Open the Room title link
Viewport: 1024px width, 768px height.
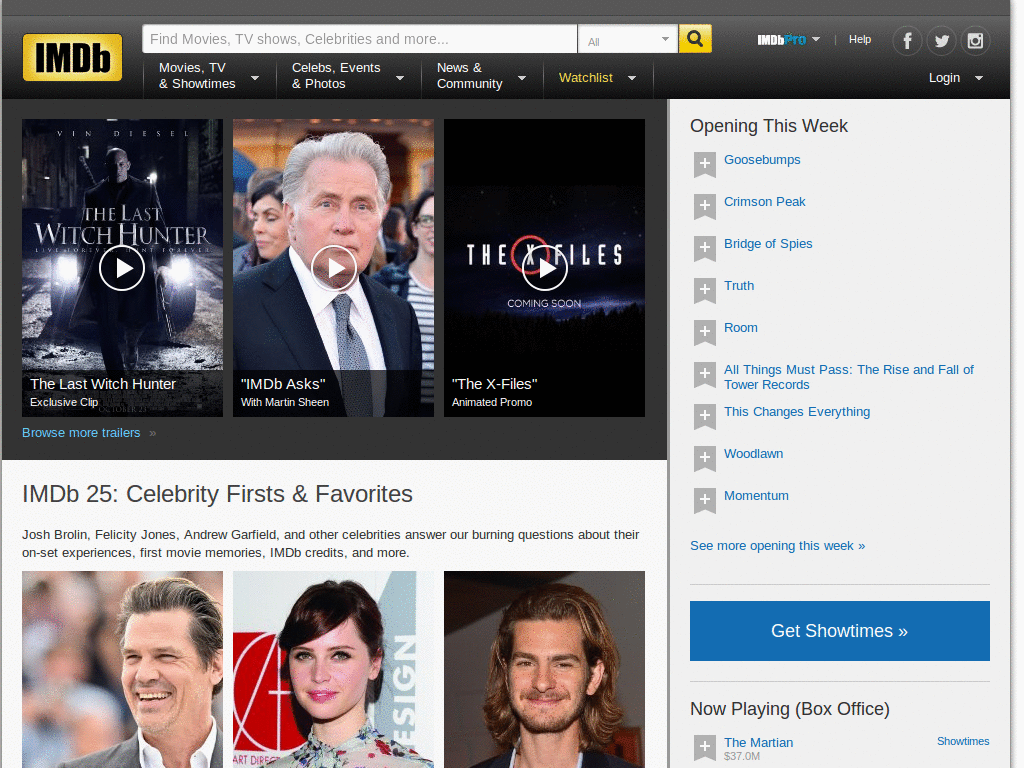[x=741, y=328]
